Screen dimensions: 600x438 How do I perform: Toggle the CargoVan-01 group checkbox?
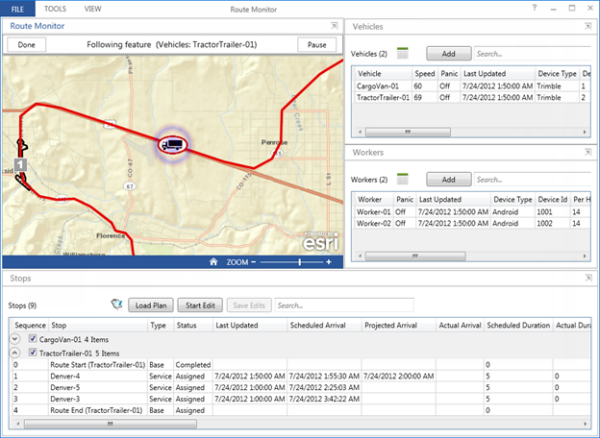34,340
